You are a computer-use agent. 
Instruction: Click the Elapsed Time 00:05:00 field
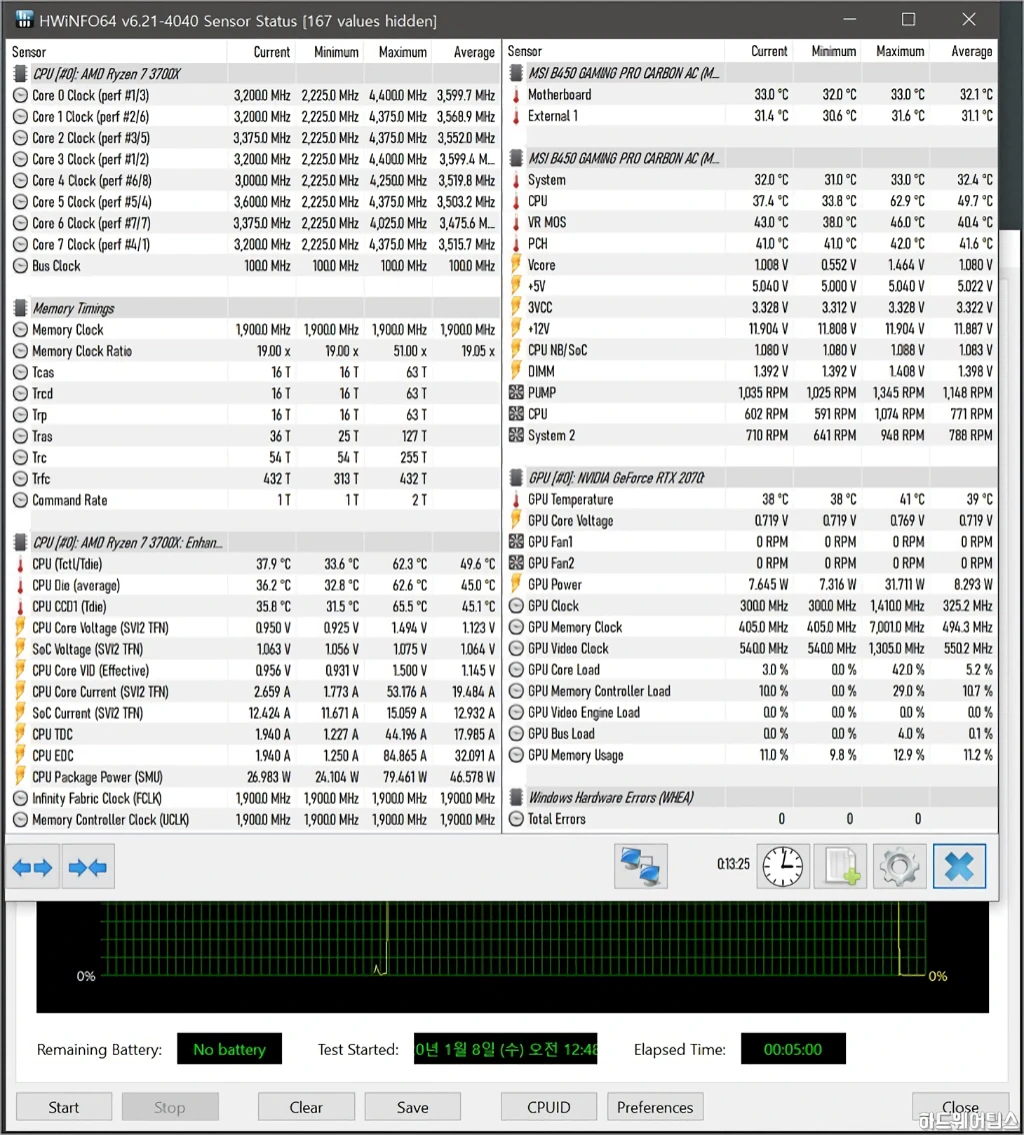point(793,1049)
